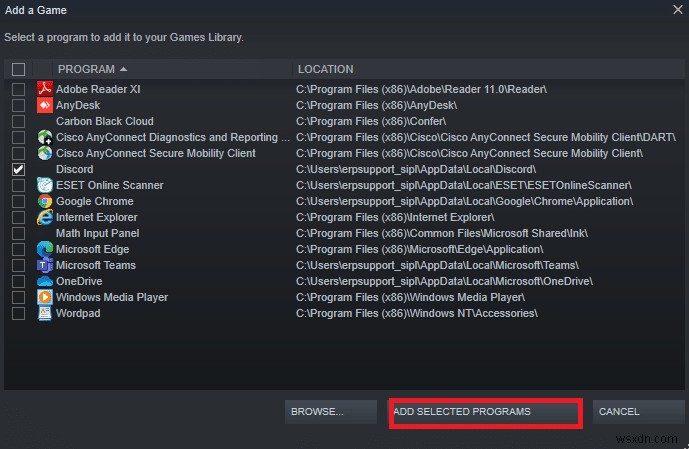Check the select-all checkbox in header

click(18, 69)
